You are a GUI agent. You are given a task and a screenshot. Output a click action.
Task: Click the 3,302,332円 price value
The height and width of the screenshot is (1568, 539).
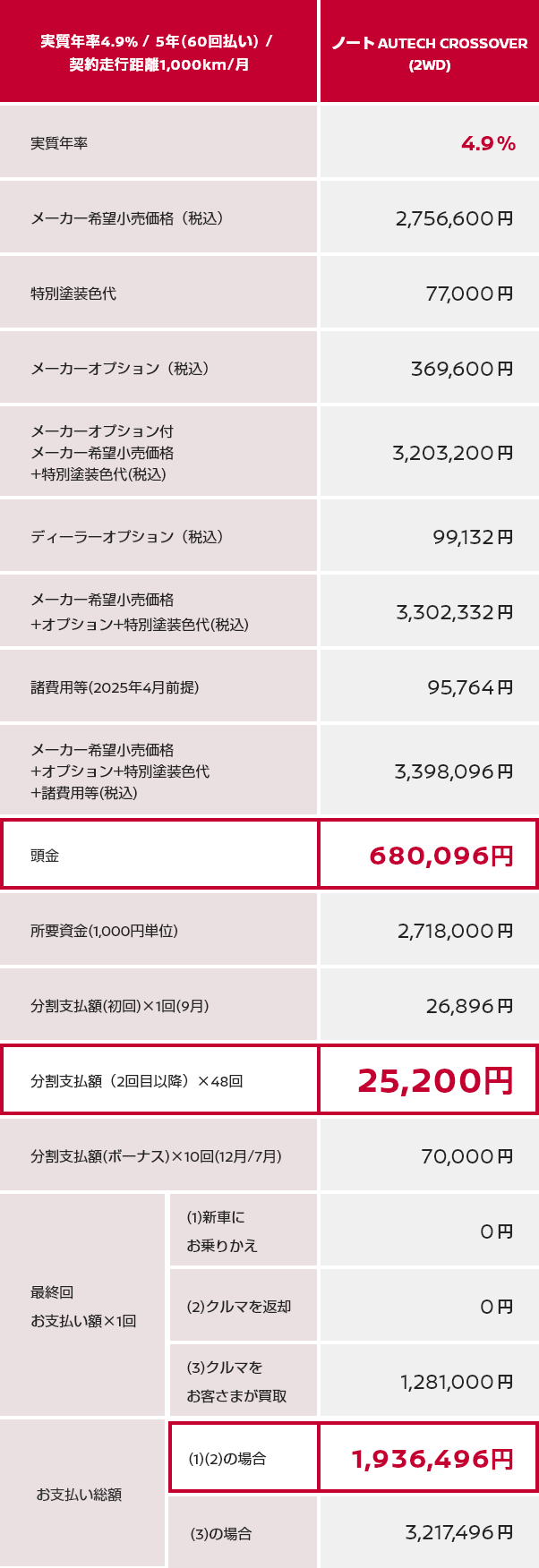point(454,612)
